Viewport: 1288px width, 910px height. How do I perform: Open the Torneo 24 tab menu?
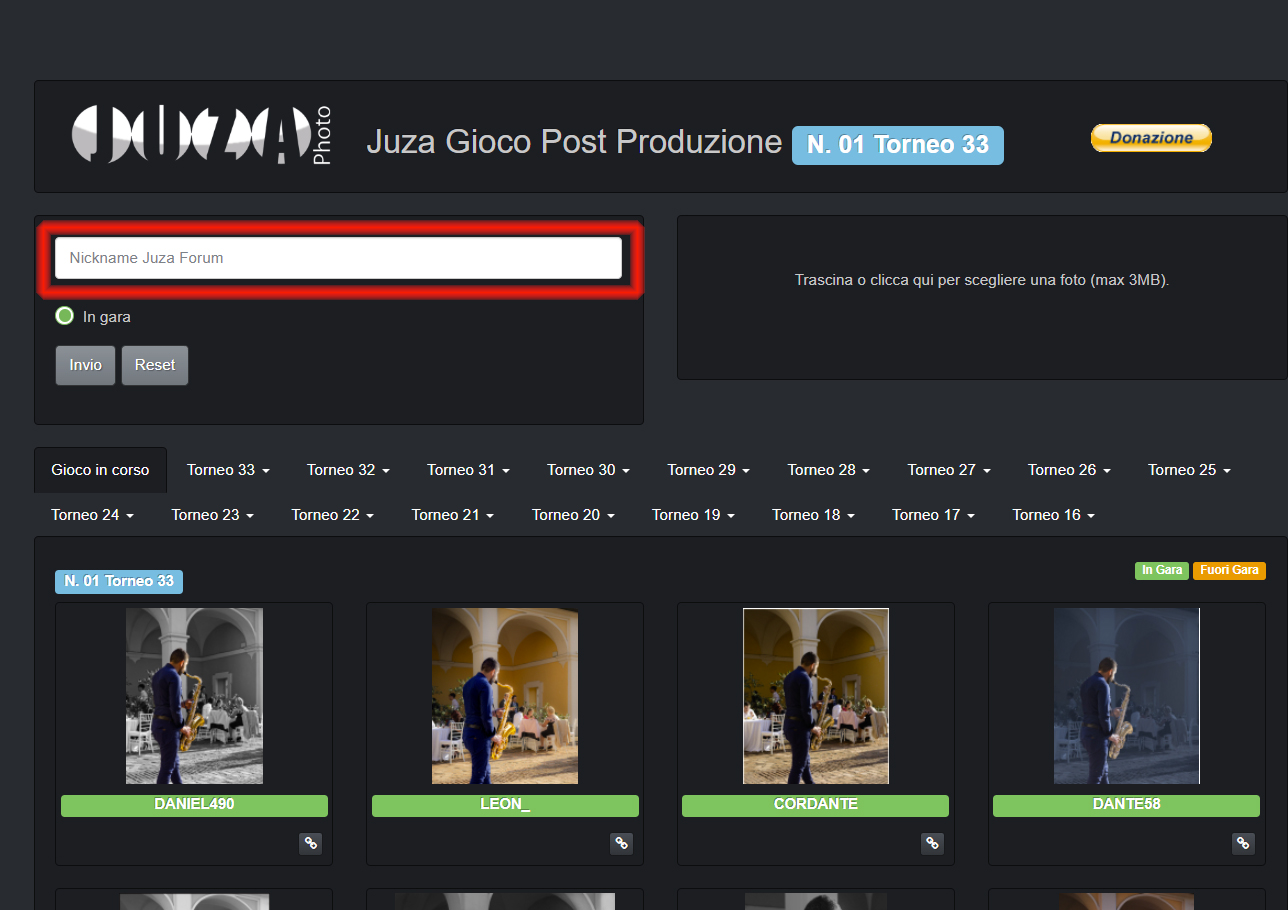pos(92,515)
